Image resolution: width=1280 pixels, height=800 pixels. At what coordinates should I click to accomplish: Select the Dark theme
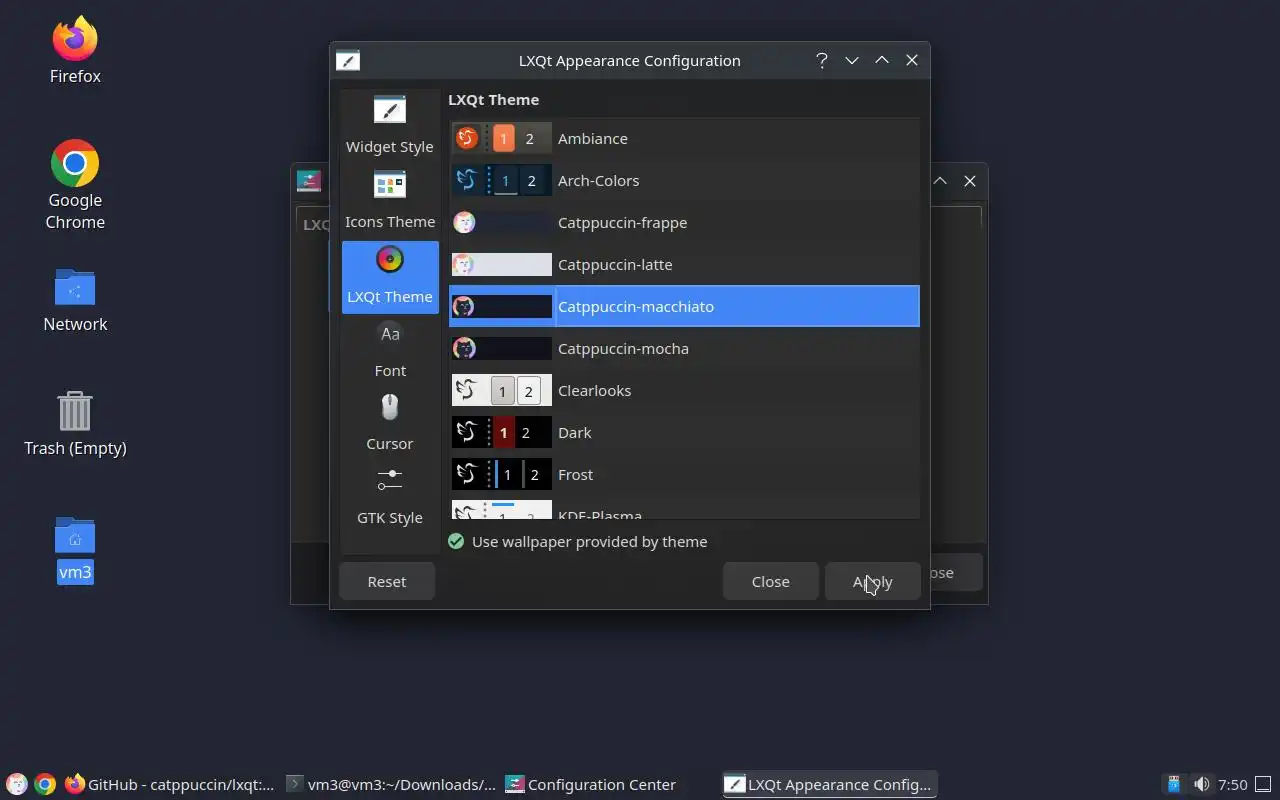click(x=684, y=433)
